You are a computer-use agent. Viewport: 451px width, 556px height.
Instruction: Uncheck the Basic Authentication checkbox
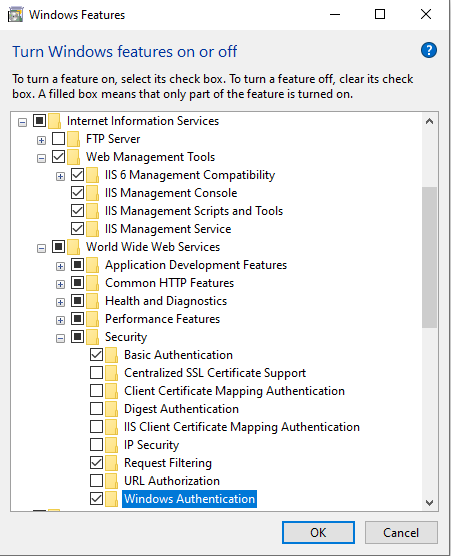point(96,355)
